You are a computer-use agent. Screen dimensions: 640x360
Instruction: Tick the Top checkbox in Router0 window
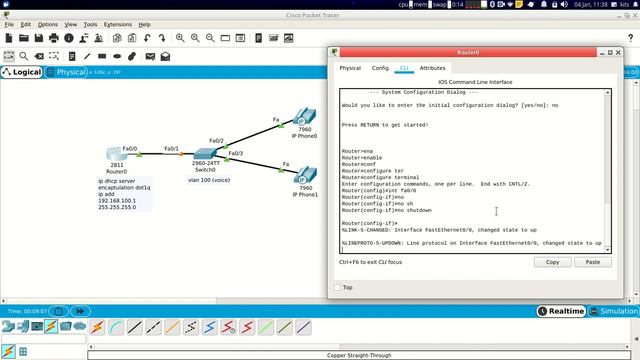click(338, 287)
